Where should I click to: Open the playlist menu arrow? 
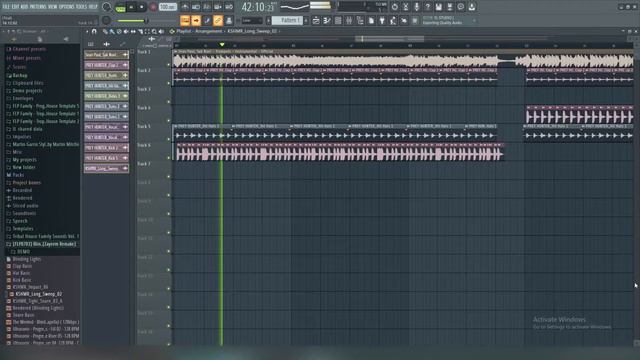point(87,31)
